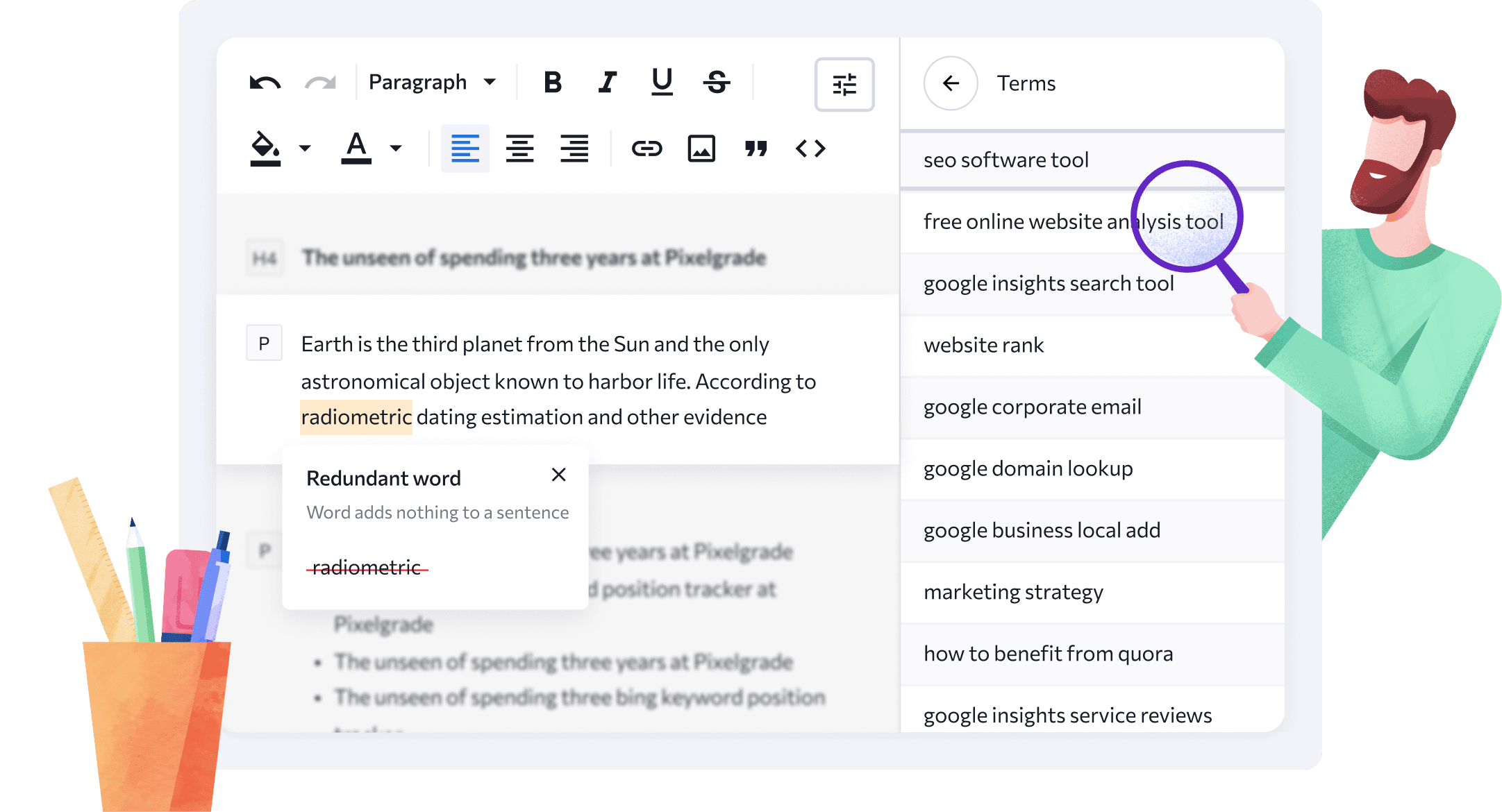Image resolution: width=1502 pixels, height=812 pixels.
Task: Toggle bold formatting
Action: 553,82
